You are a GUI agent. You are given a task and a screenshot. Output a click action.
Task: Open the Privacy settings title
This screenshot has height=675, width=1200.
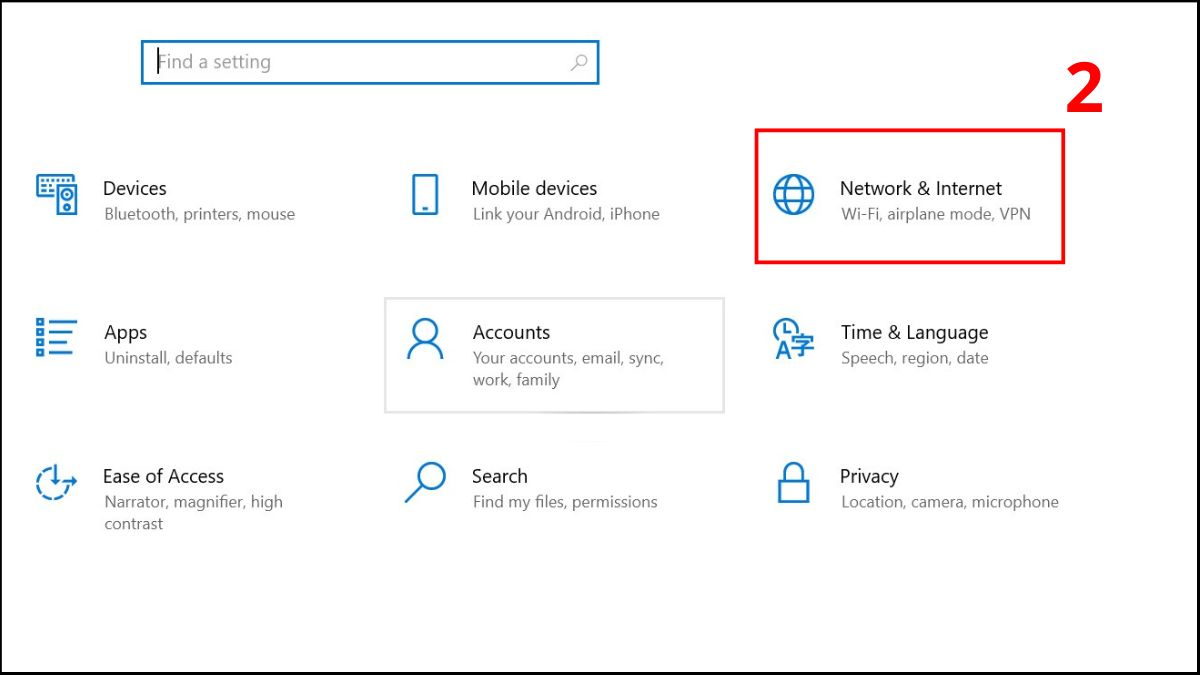pyautogui.click(x=869, y=476)
